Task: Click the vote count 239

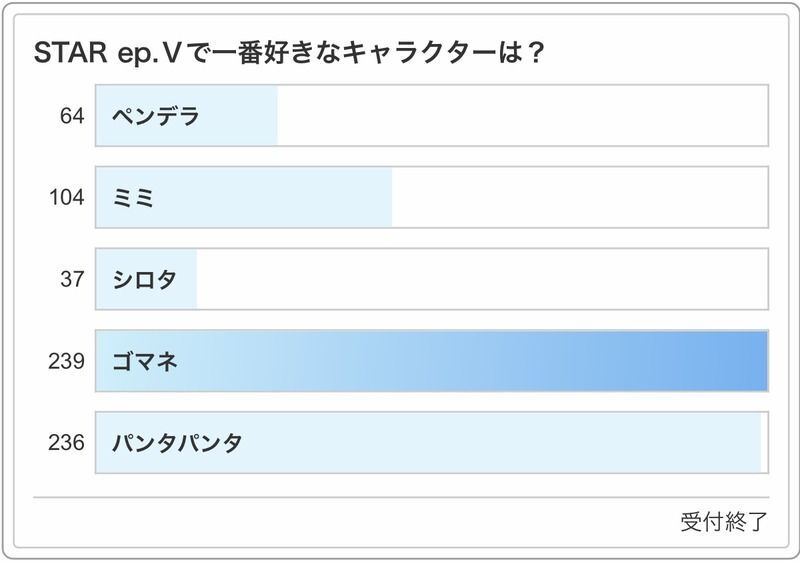Action: (66, 361)
